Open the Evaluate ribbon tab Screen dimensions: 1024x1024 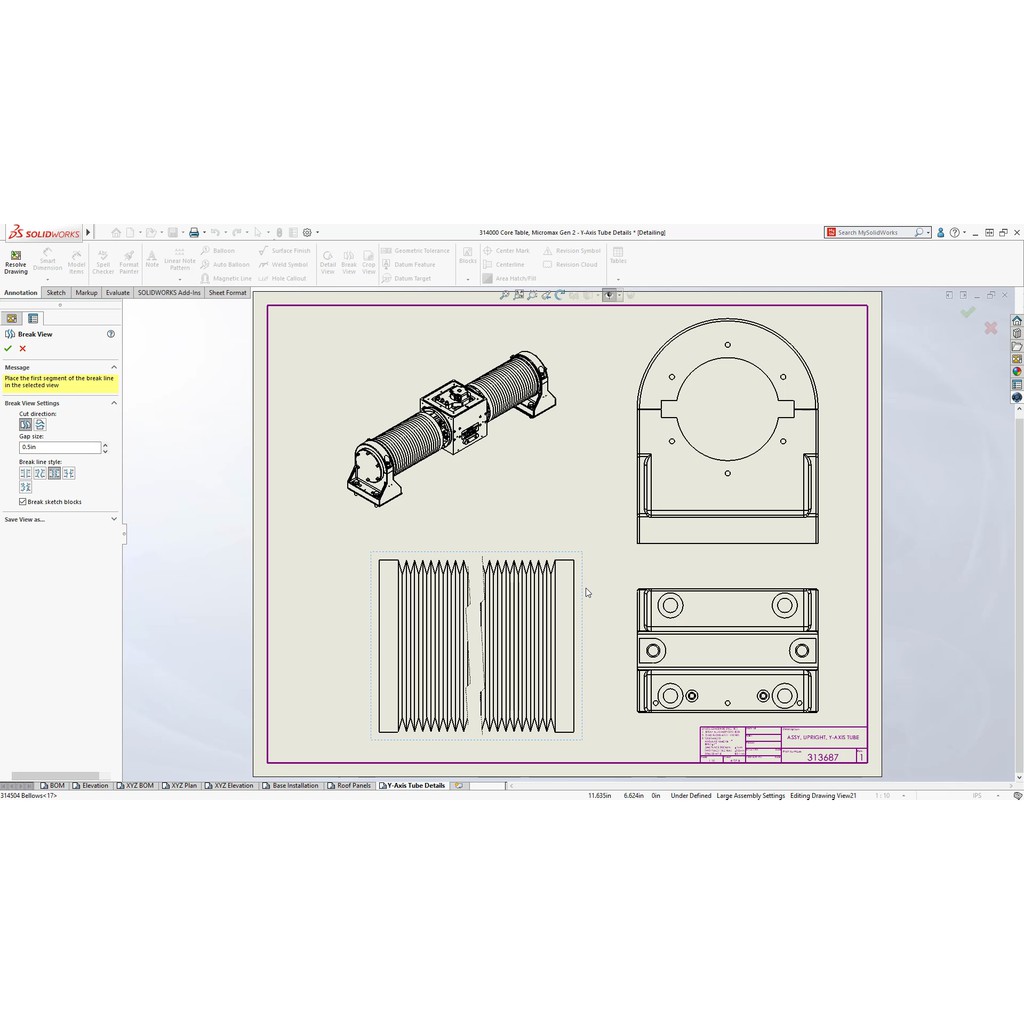click(x=118, y=293)
